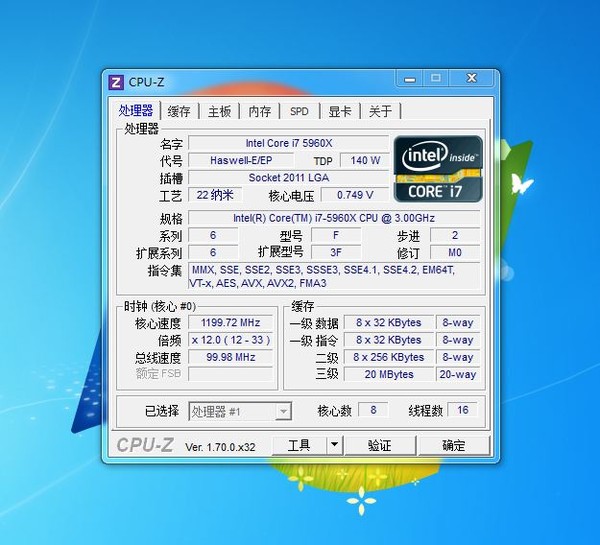Viewport: 600px width, 545px height.
Task: Click the Intel Core i7 inside logo
Action: pos(438,169)
